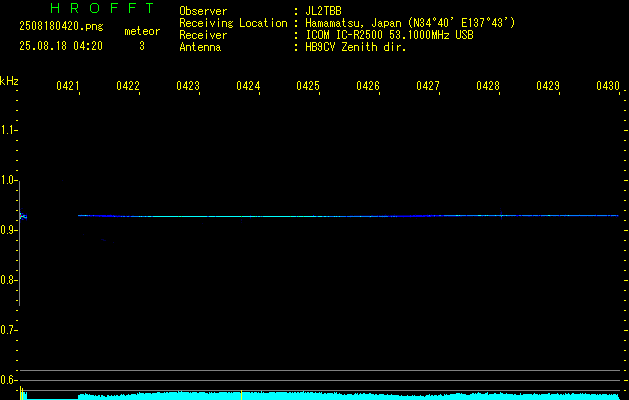This screenshot has width=629, height=400.
Task: Click the ICOM IC-R2500 53.1000MHz USB text
Action: 389,35
